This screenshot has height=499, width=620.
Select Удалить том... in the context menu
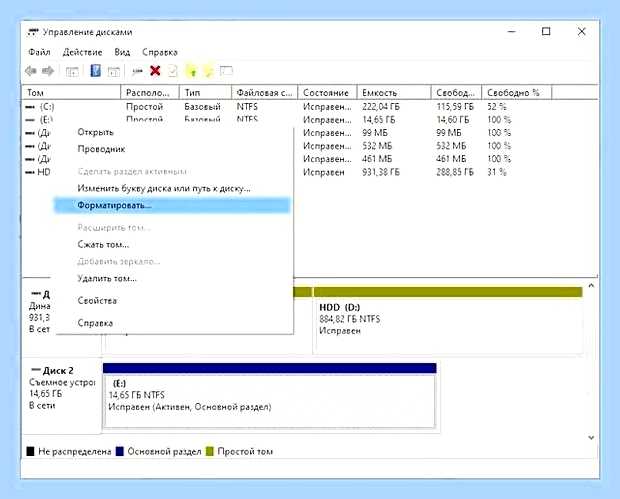(x=107, y=278)
